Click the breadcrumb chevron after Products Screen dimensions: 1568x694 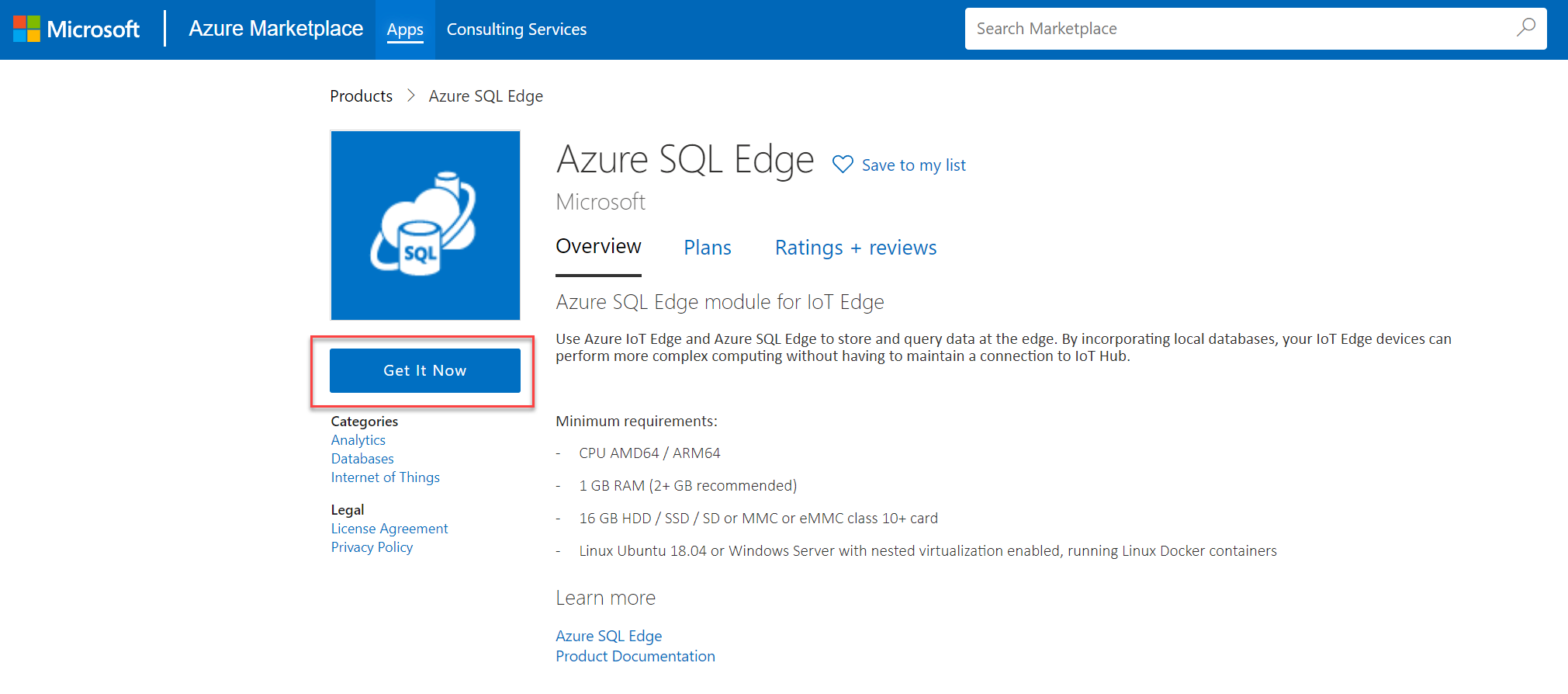pyautogui.click(x=411, y=95)
